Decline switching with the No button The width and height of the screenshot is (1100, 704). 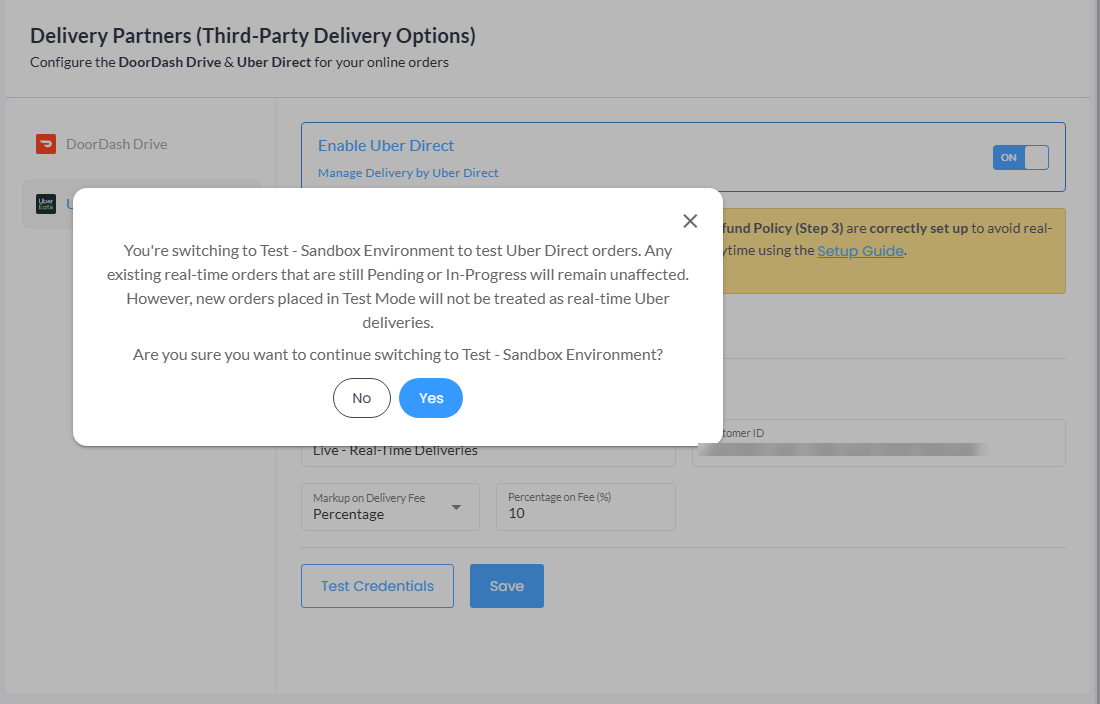pyautogui.click(x=362, y=398)
